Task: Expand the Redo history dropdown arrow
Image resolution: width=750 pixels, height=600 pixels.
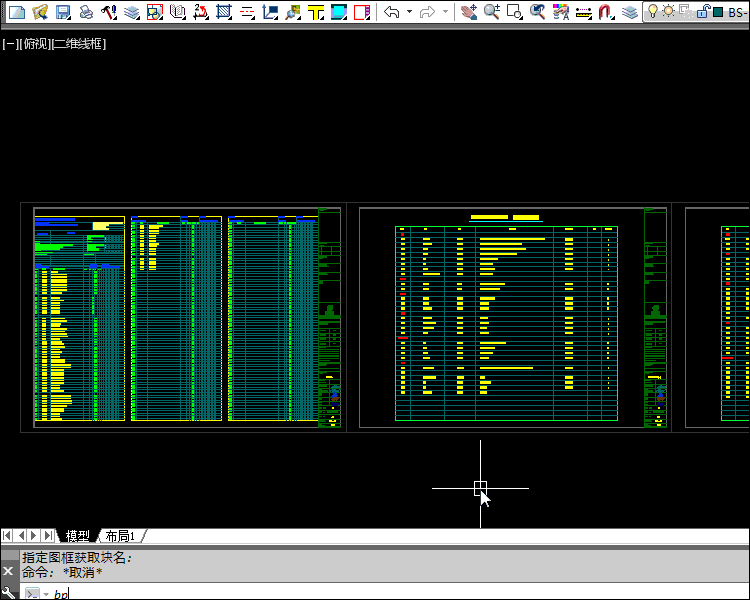Action: coord(445,12)
